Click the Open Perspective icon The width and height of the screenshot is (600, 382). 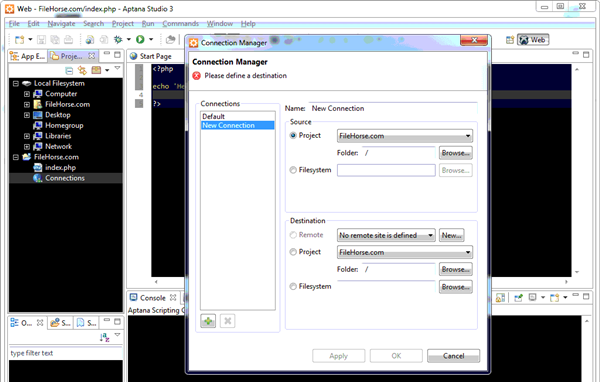click(x=510, y=40)
